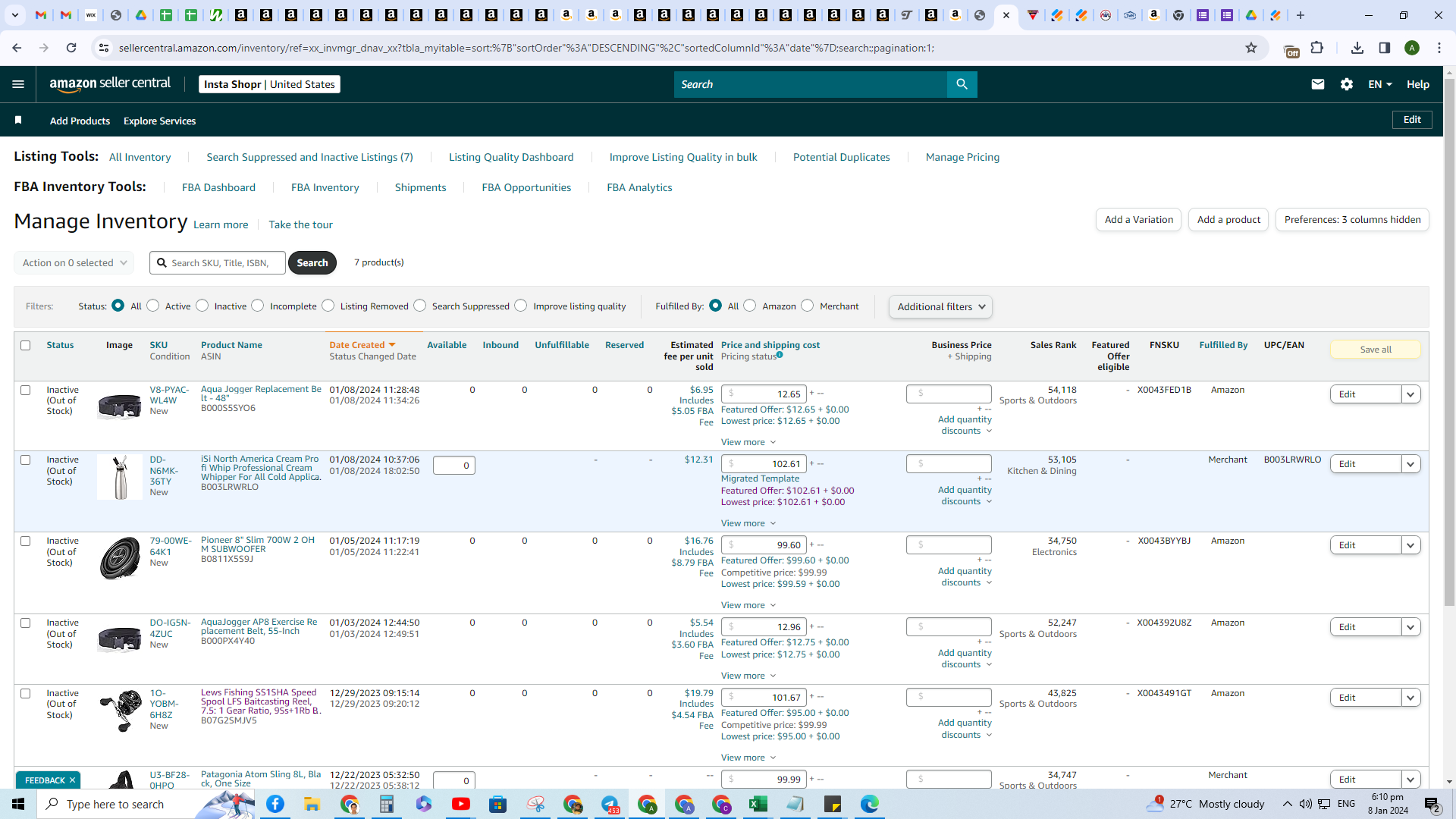The image size is (1456, 819).
Task: Bookmark this page with the star icon
Action: point(1251,48)
